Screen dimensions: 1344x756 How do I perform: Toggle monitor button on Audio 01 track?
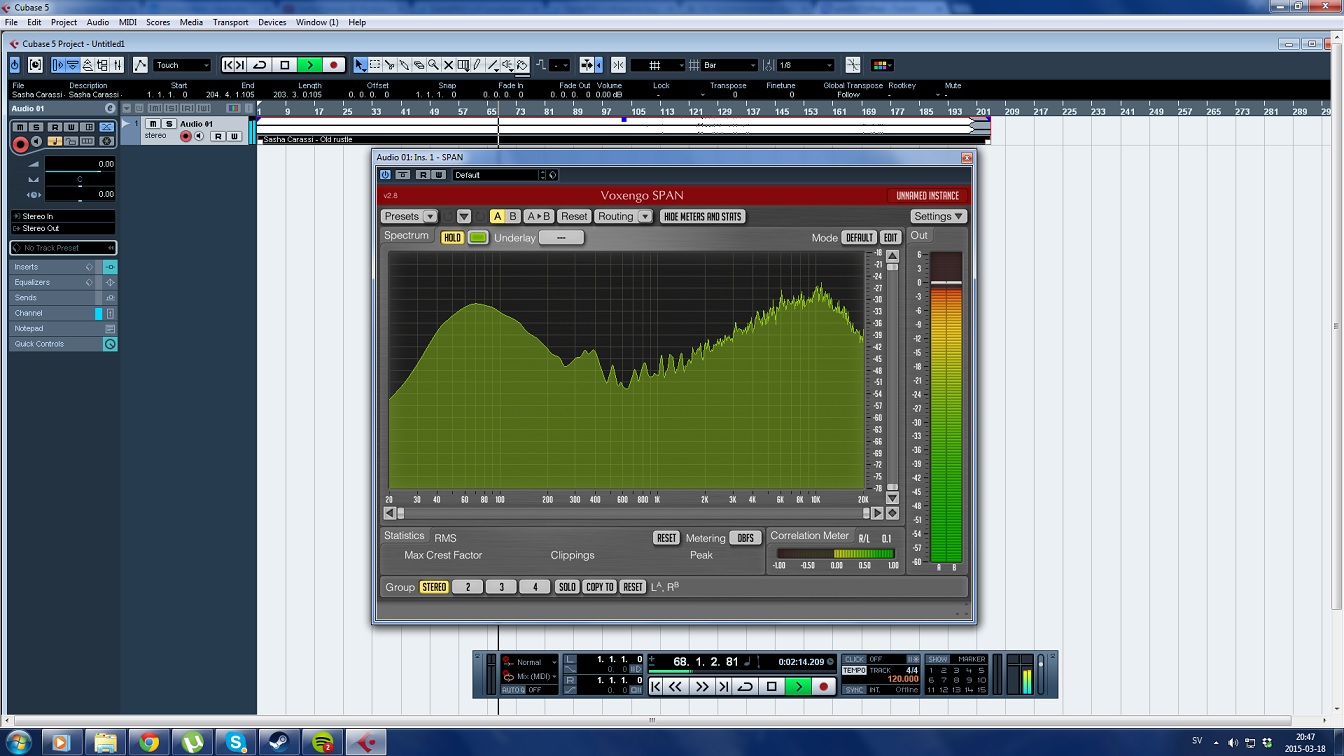tap(199, 136)
